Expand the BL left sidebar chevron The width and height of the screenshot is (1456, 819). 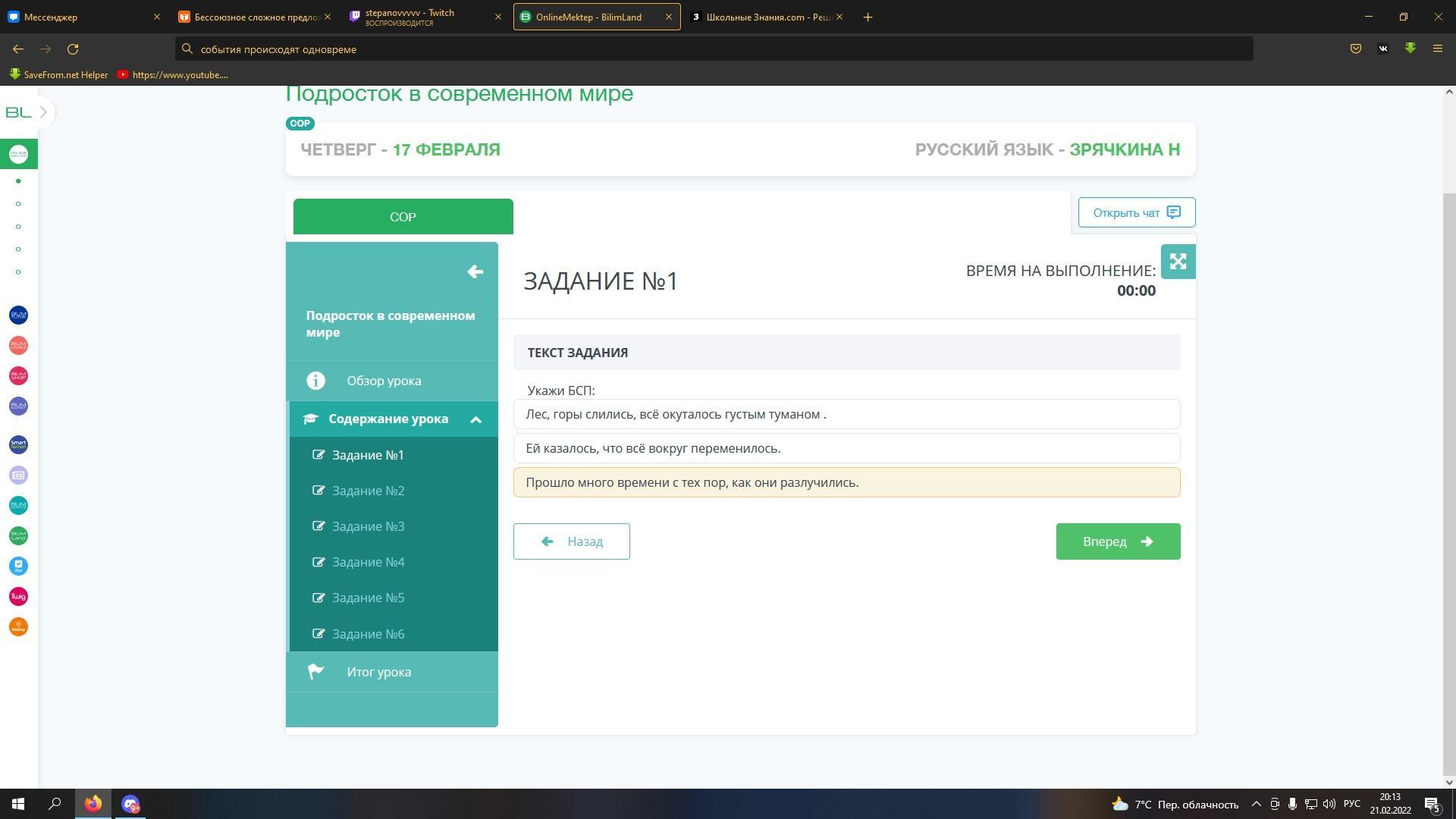(44, 112)
